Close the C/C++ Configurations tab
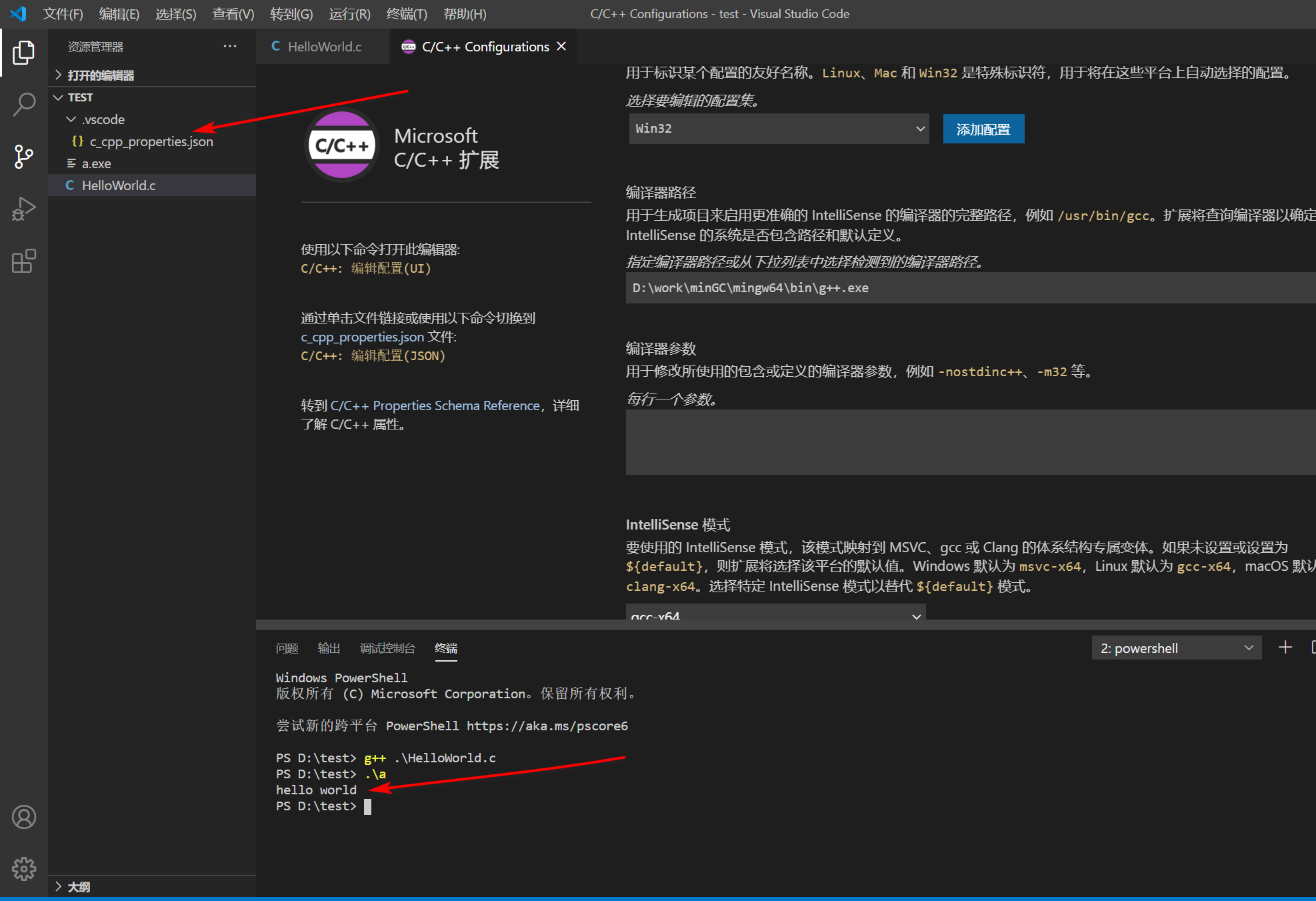The height and width of the screenshot is (901, 1316). pyautogui.click(x=561, y=46)
